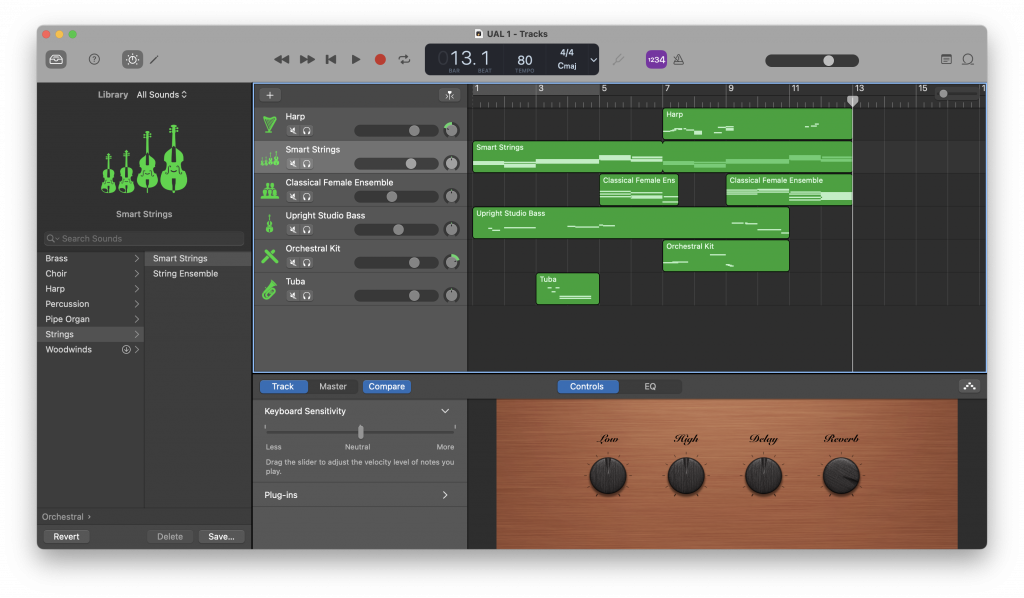Click the red Record button
The width and height of the screenshot is (1024, 598).
point(380,59)
